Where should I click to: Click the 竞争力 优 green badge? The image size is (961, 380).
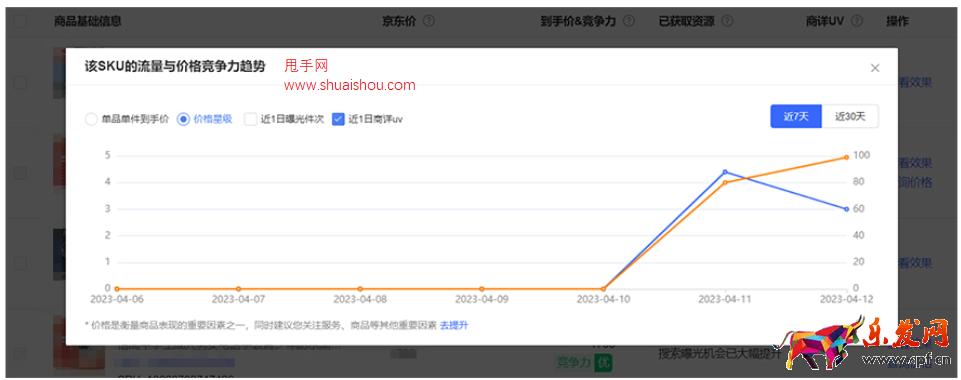click(x=584, y=362)
